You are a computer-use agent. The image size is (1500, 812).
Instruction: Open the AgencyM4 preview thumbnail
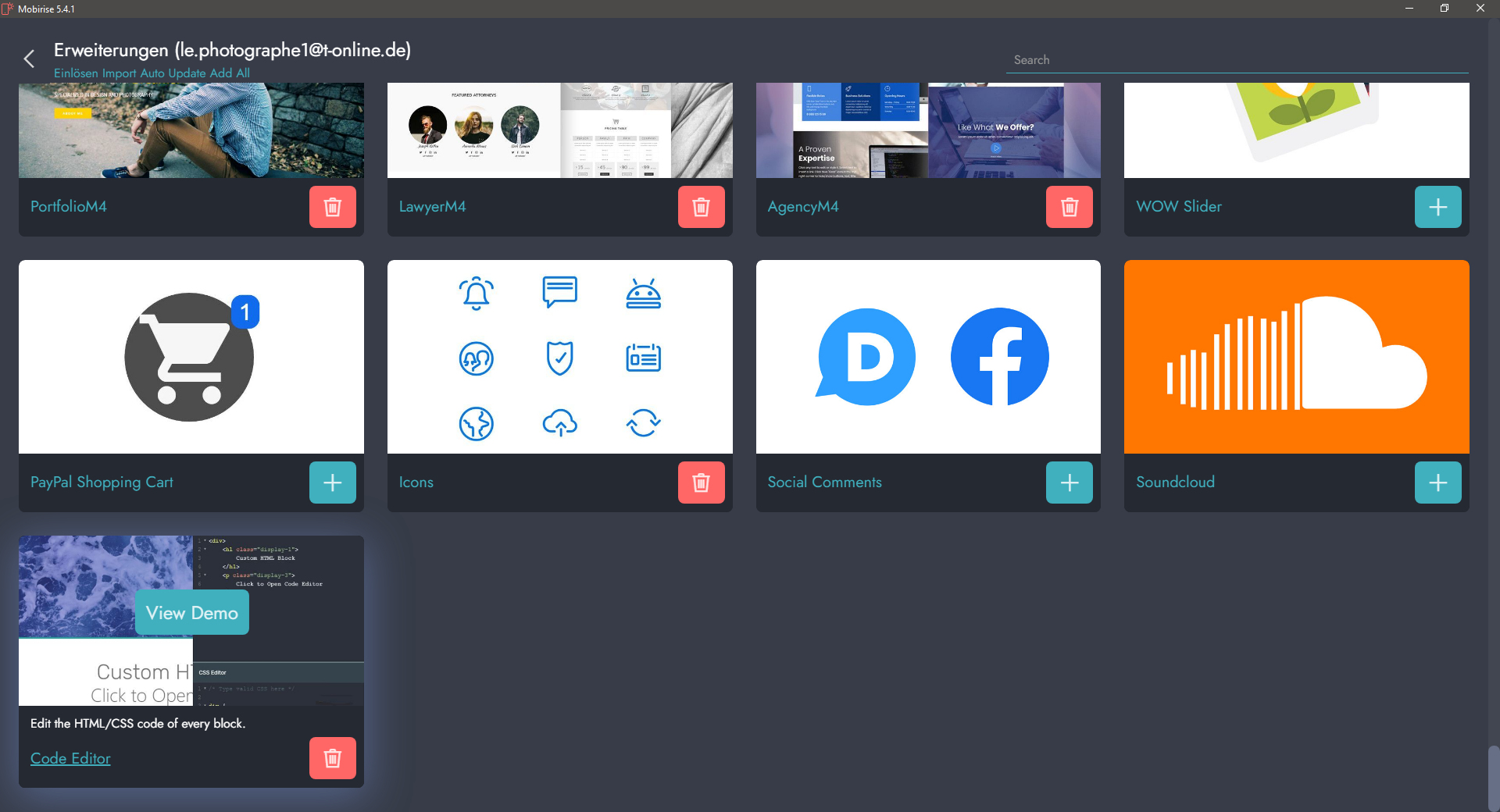tap(928, 130)
